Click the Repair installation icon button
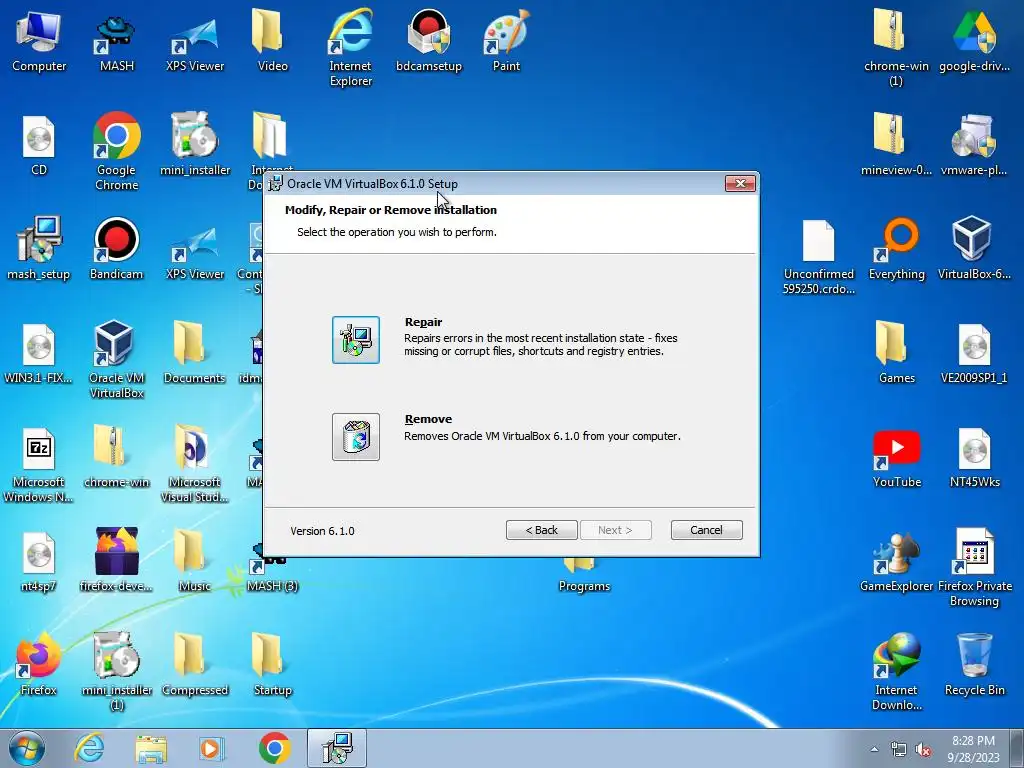 (x=355, y=340)
